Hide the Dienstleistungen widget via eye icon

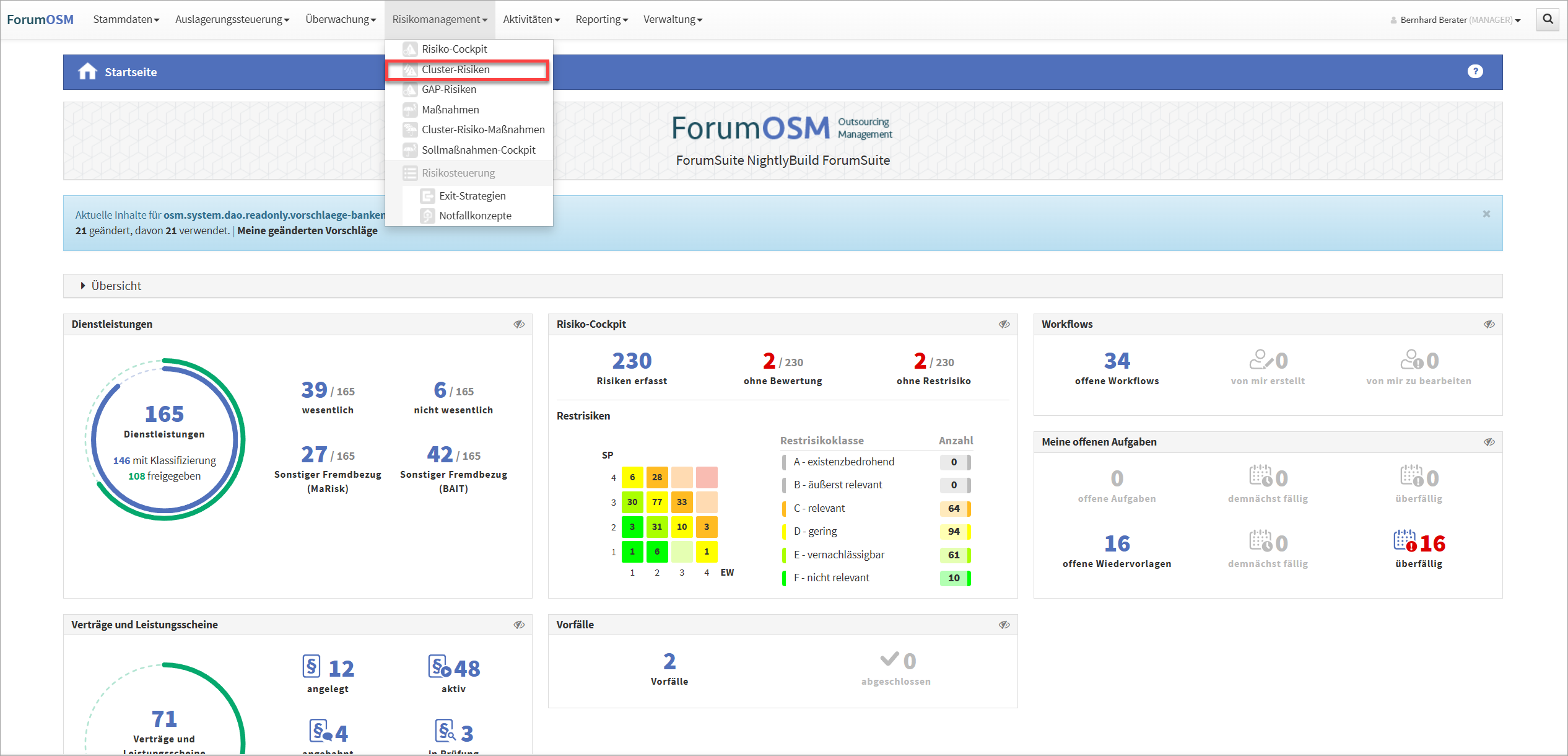pyautogui.click(x=519, y=324)
